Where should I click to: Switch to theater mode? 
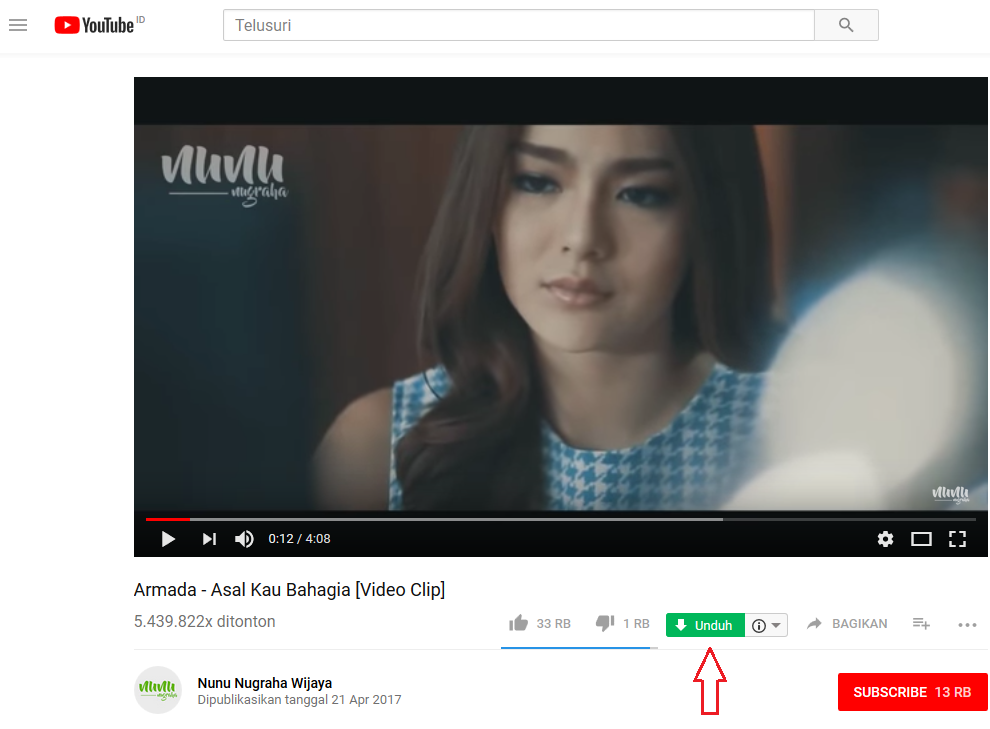point(921,539)
